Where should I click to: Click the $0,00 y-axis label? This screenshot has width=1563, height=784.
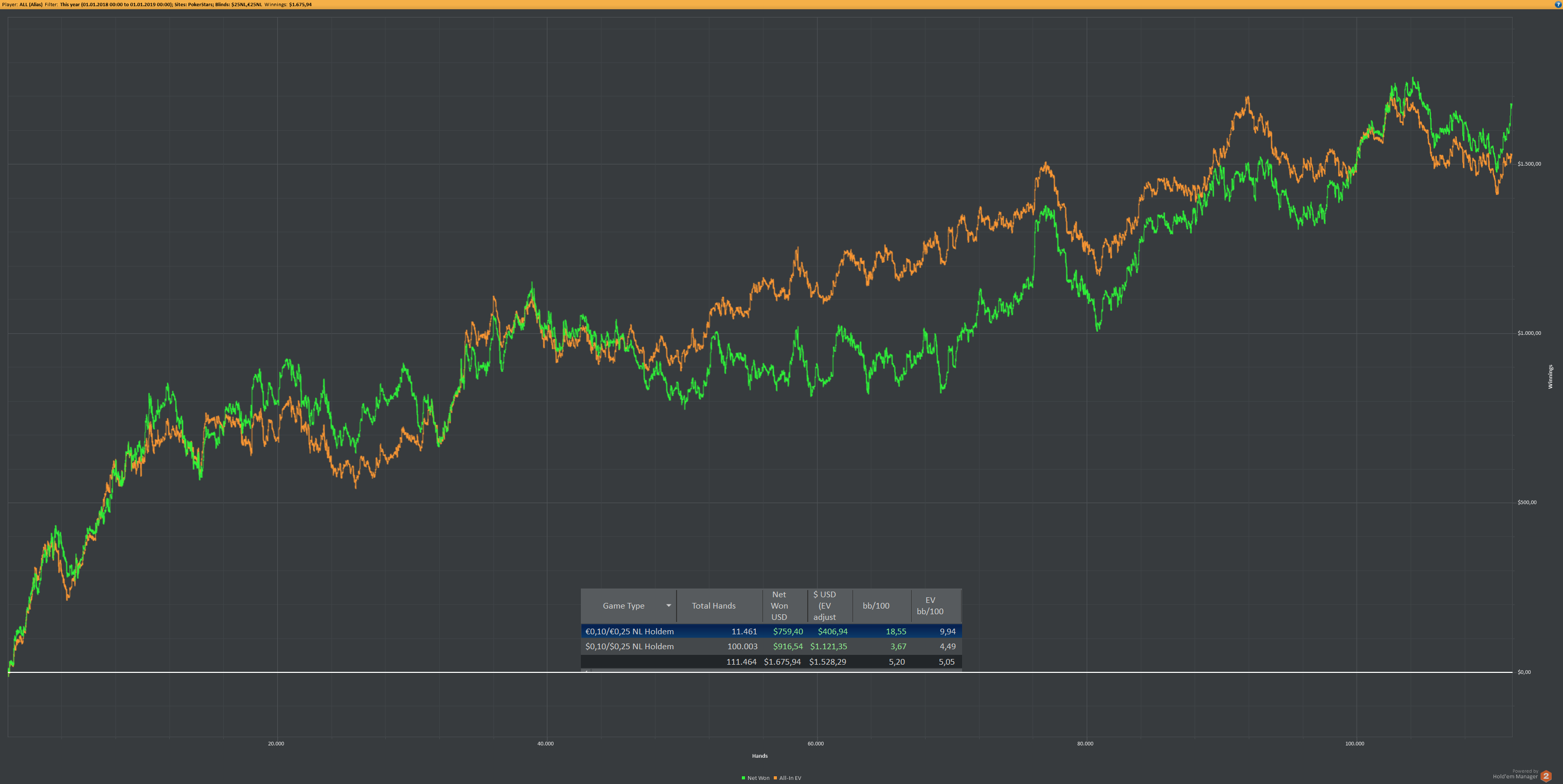click(x=1524, y=672)
